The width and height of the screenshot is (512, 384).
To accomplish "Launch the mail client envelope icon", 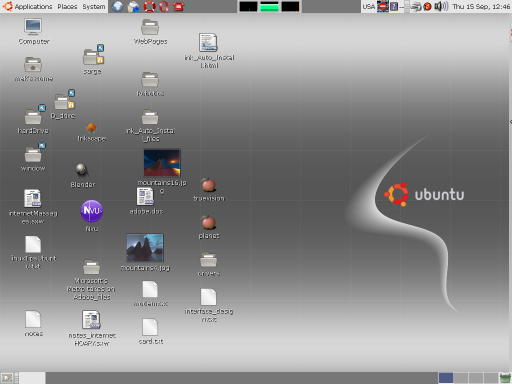I will click(x=133, y=6).
